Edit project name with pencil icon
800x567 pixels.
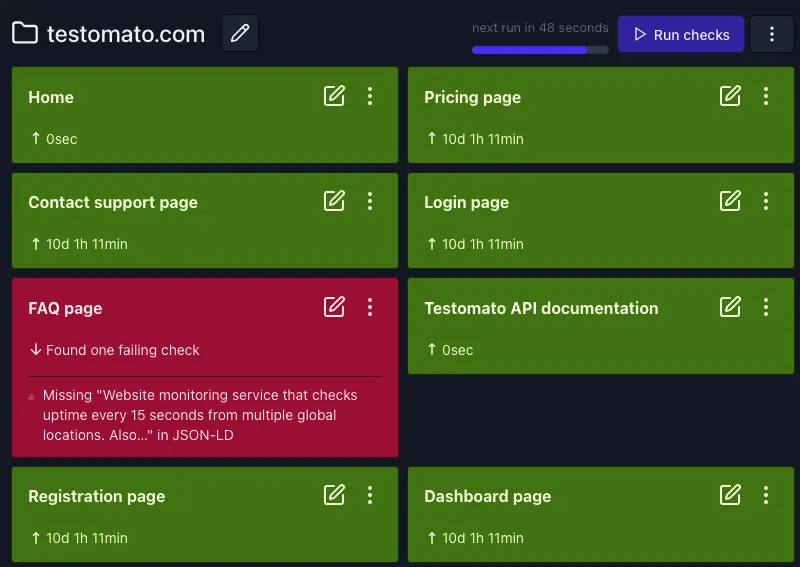(240, 33)
